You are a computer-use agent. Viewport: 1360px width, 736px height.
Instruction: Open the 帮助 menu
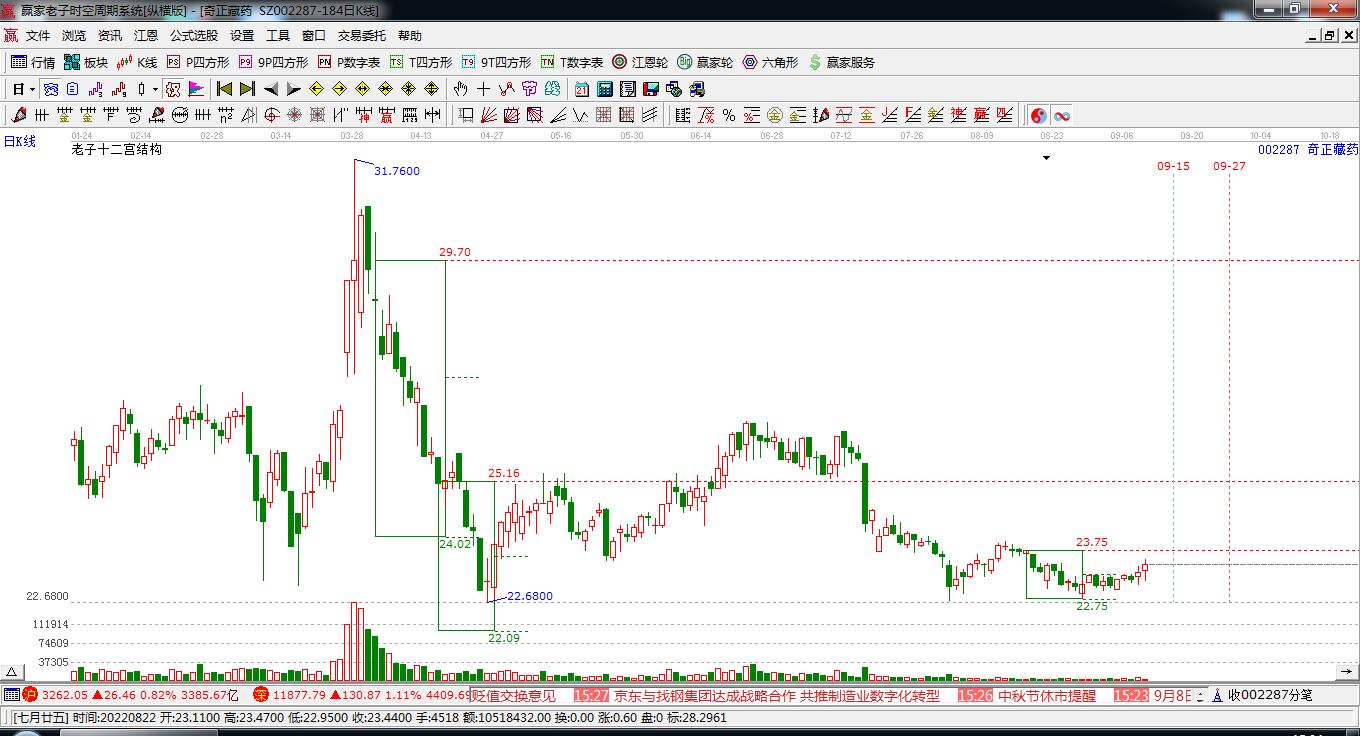[409, 36]
